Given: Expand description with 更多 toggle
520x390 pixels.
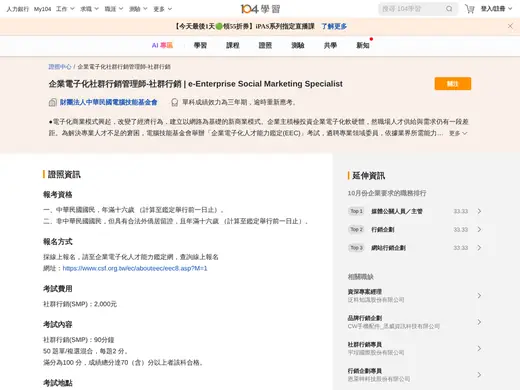Looking at the screenshot, I should (x=458, y=133).
